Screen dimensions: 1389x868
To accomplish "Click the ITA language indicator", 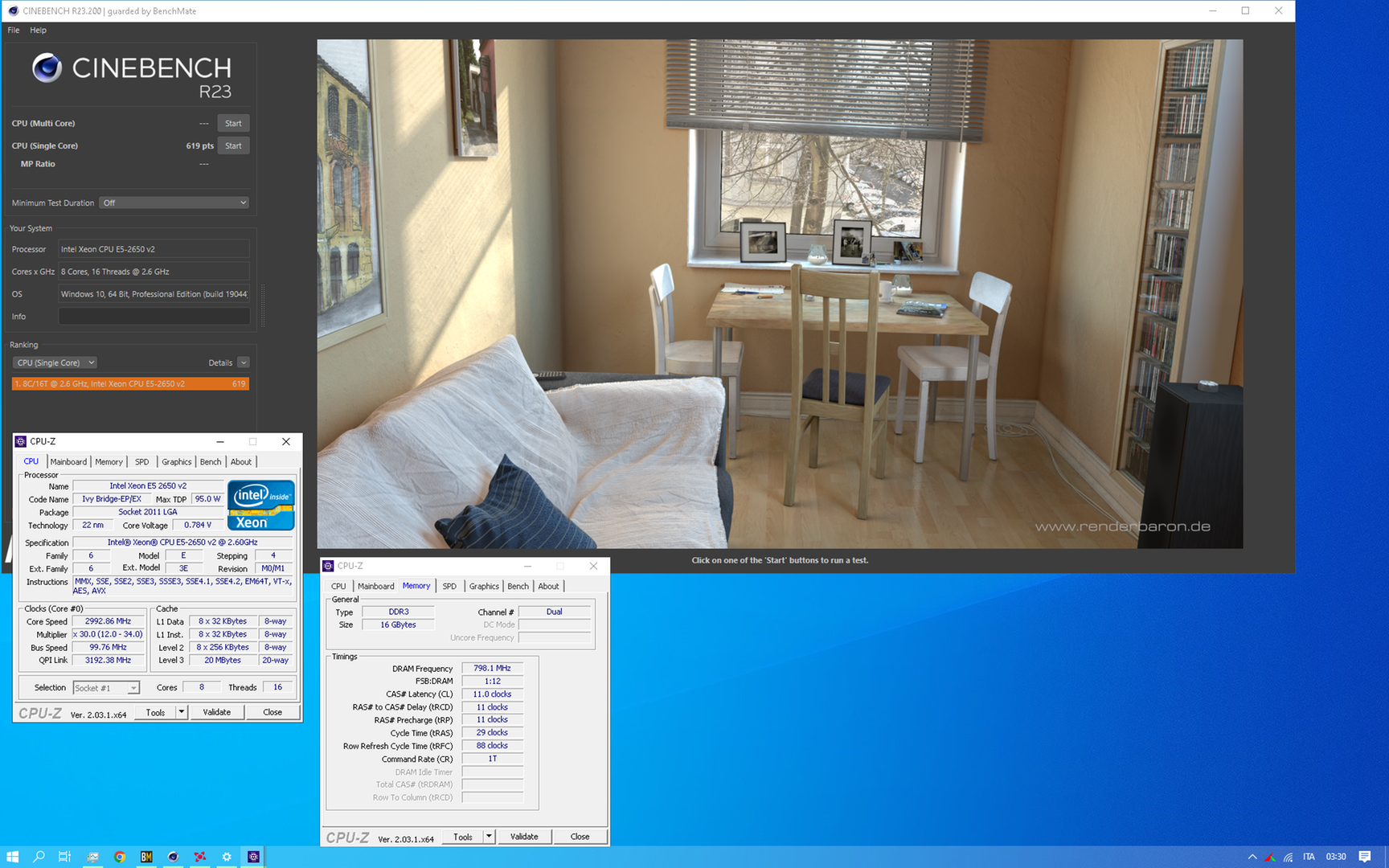I will 1309,857.
